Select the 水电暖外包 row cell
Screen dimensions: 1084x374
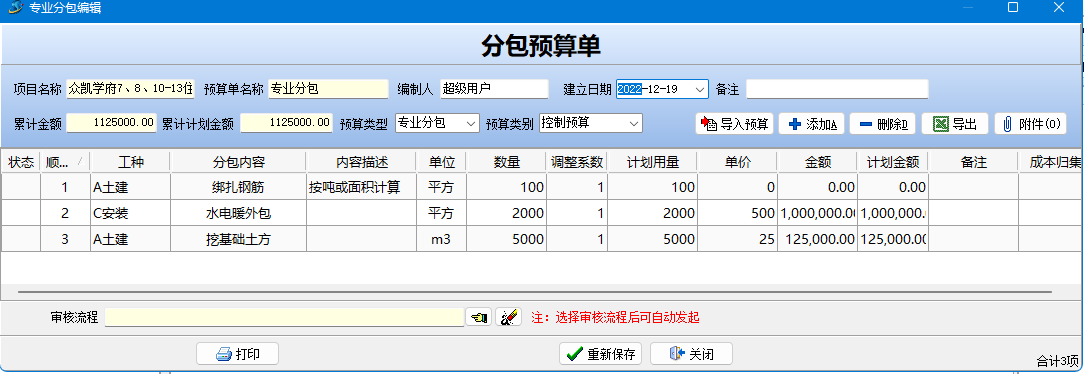click(238, 213)
